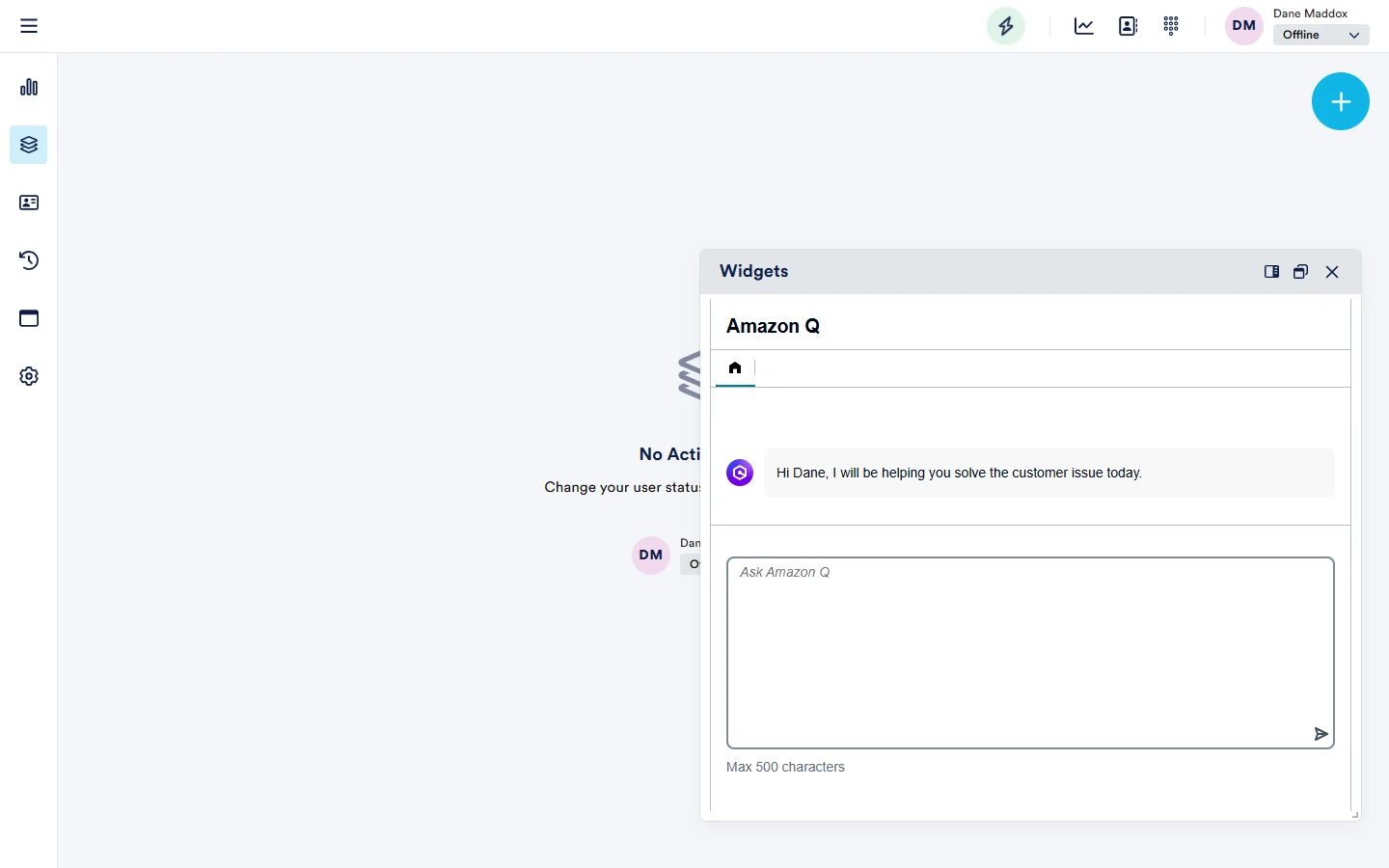Image resolution: width=1389 pixels, height=868 pixels.
Task: Open the number pad dialer icon
Action: coord(1171,26)
